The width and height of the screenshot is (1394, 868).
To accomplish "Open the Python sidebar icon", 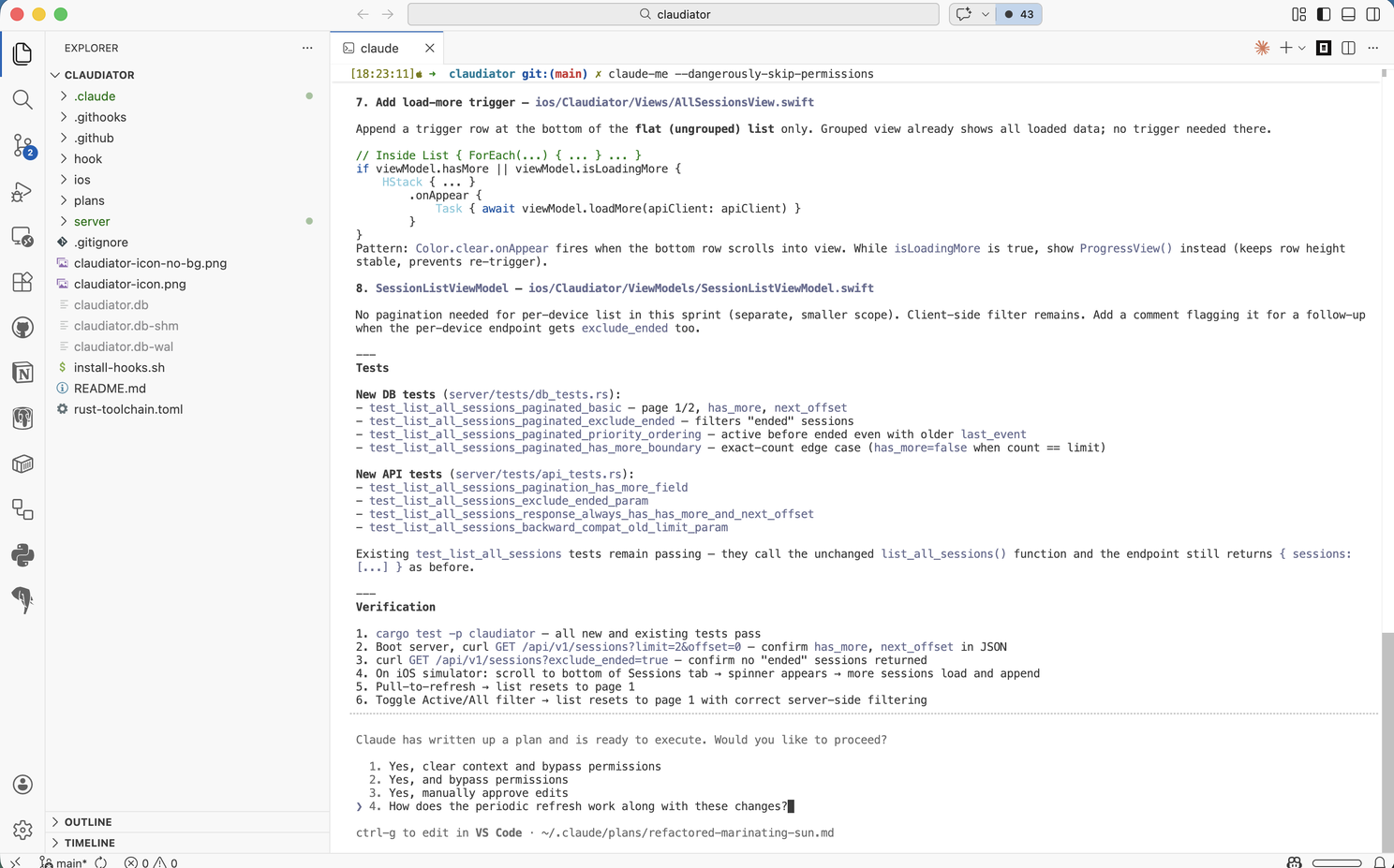I will point(22,554).
